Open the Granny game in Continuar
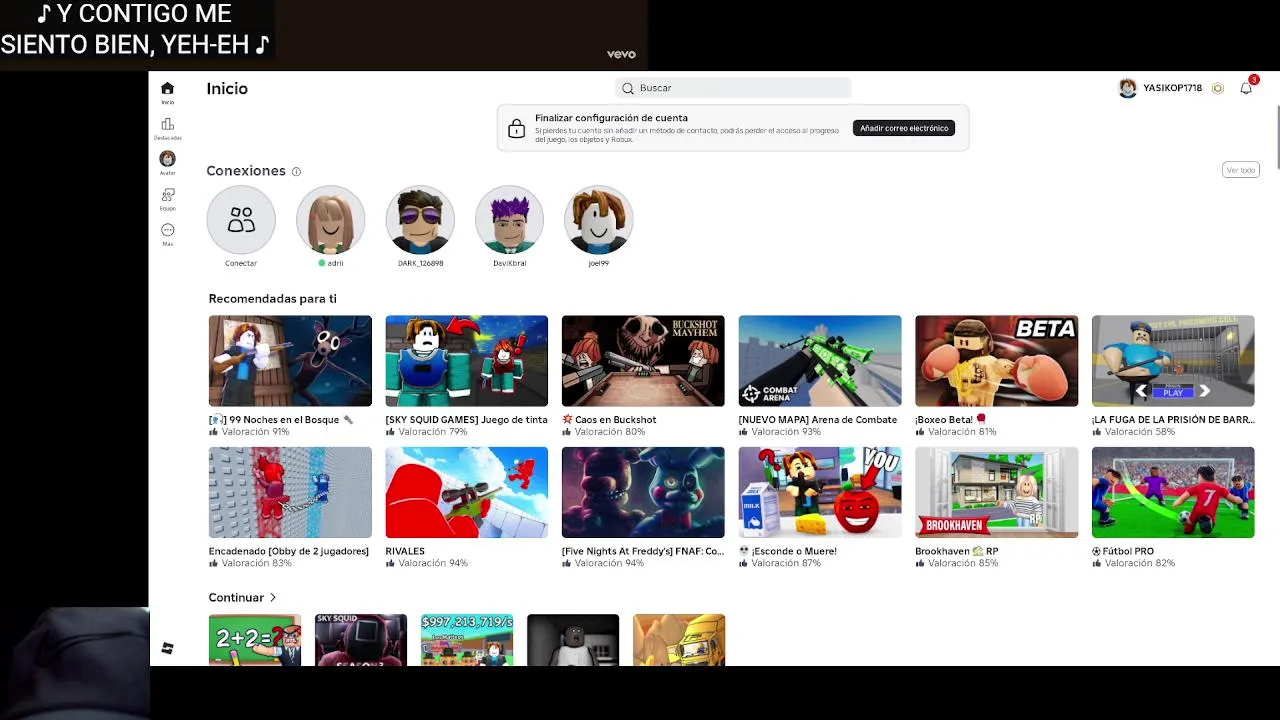This screenshot has width=1280, height=720. [x=573, y=640]
